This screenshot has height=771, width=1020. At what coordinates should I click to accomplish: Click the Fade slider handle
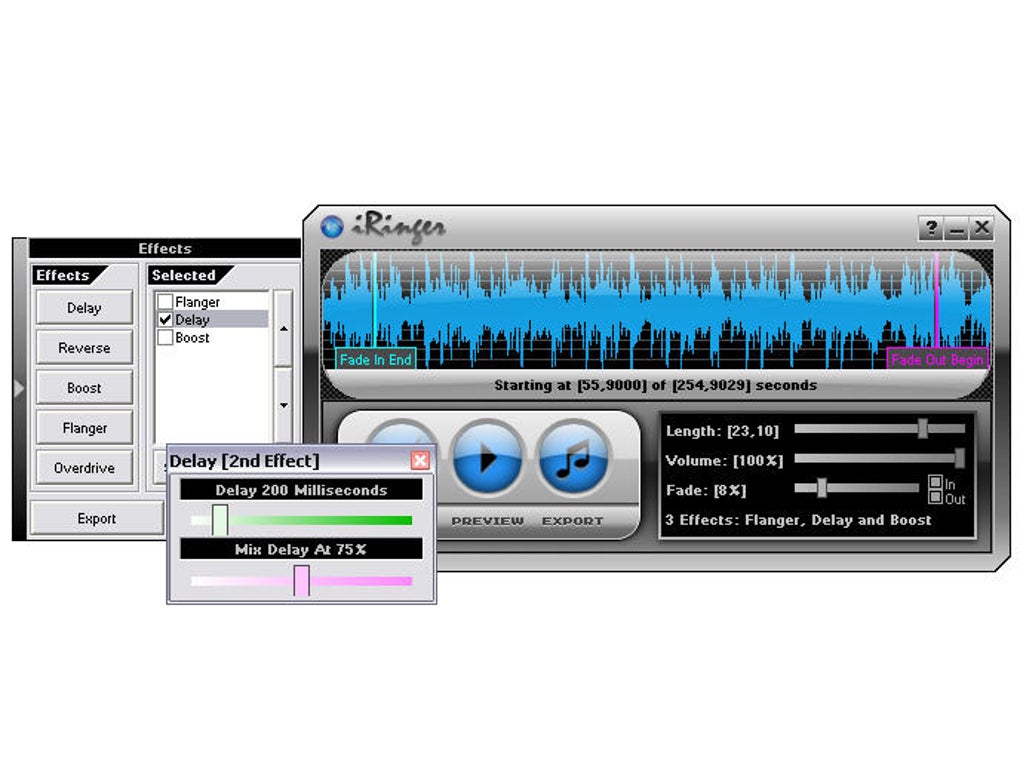(x=822, y=487)
